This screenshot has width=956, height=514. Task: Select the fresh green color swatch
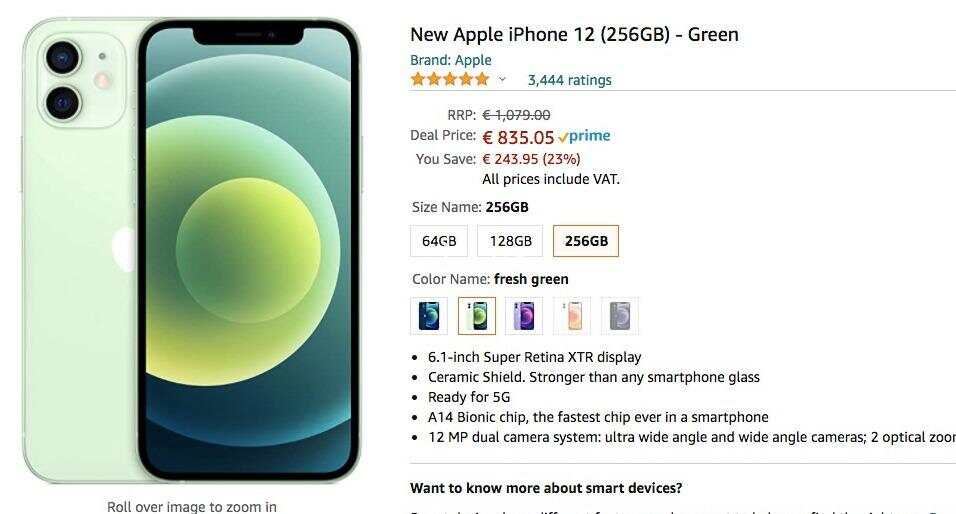pos(477,316)
